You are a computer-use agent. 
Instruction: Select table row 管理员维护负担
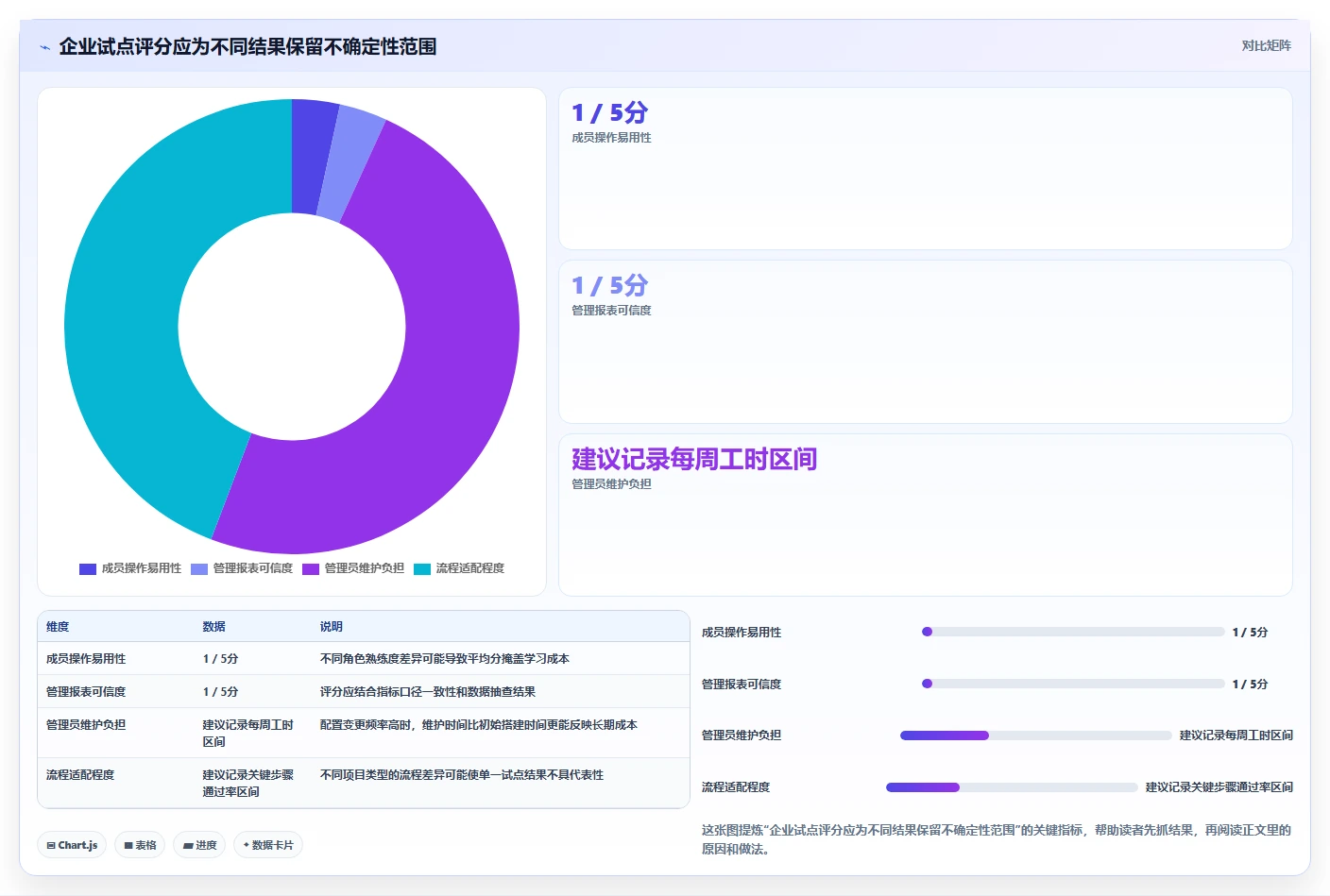[364, 734]
